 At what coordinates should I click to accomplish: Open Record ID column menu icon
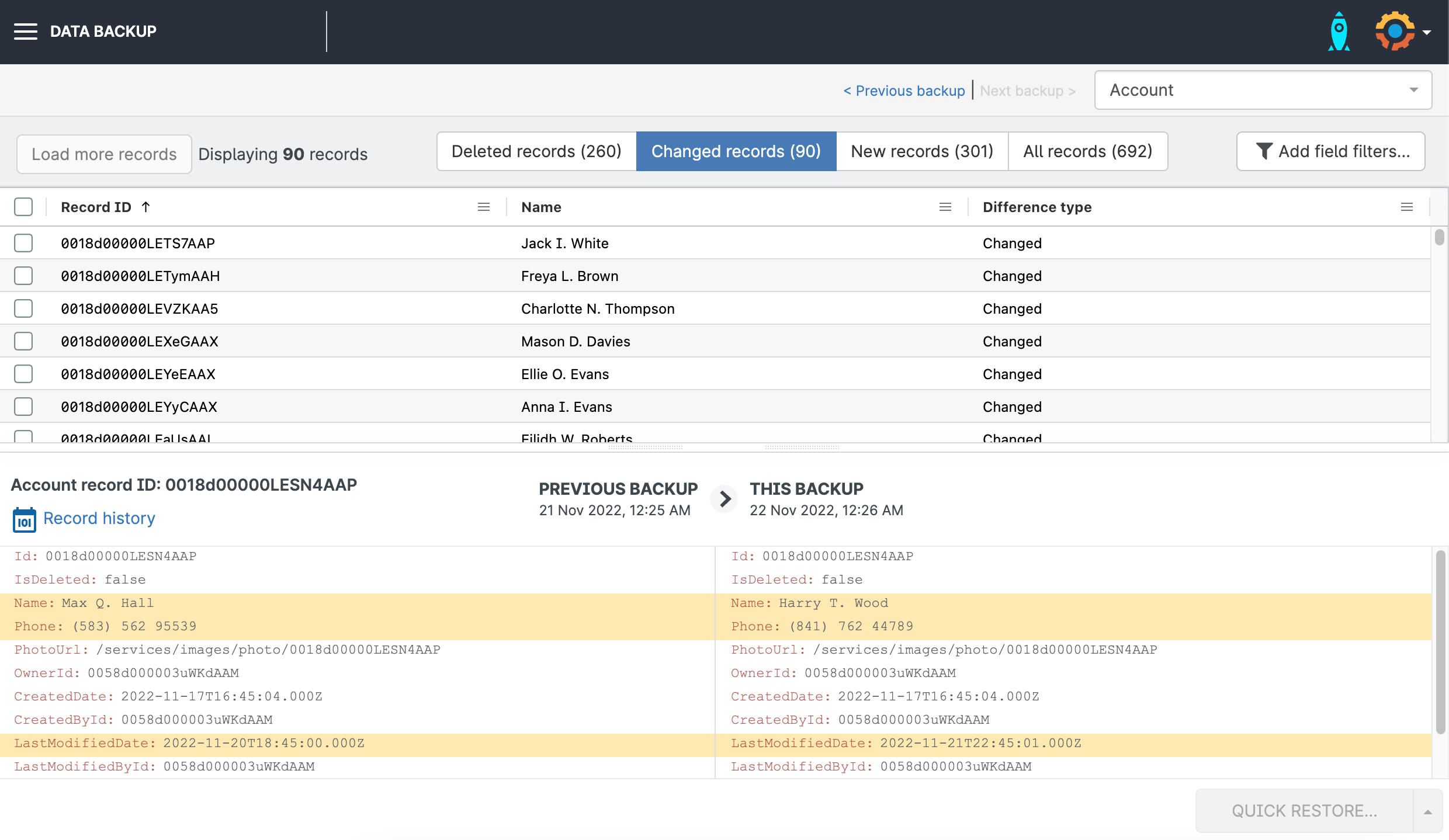[x=484, y=207]
